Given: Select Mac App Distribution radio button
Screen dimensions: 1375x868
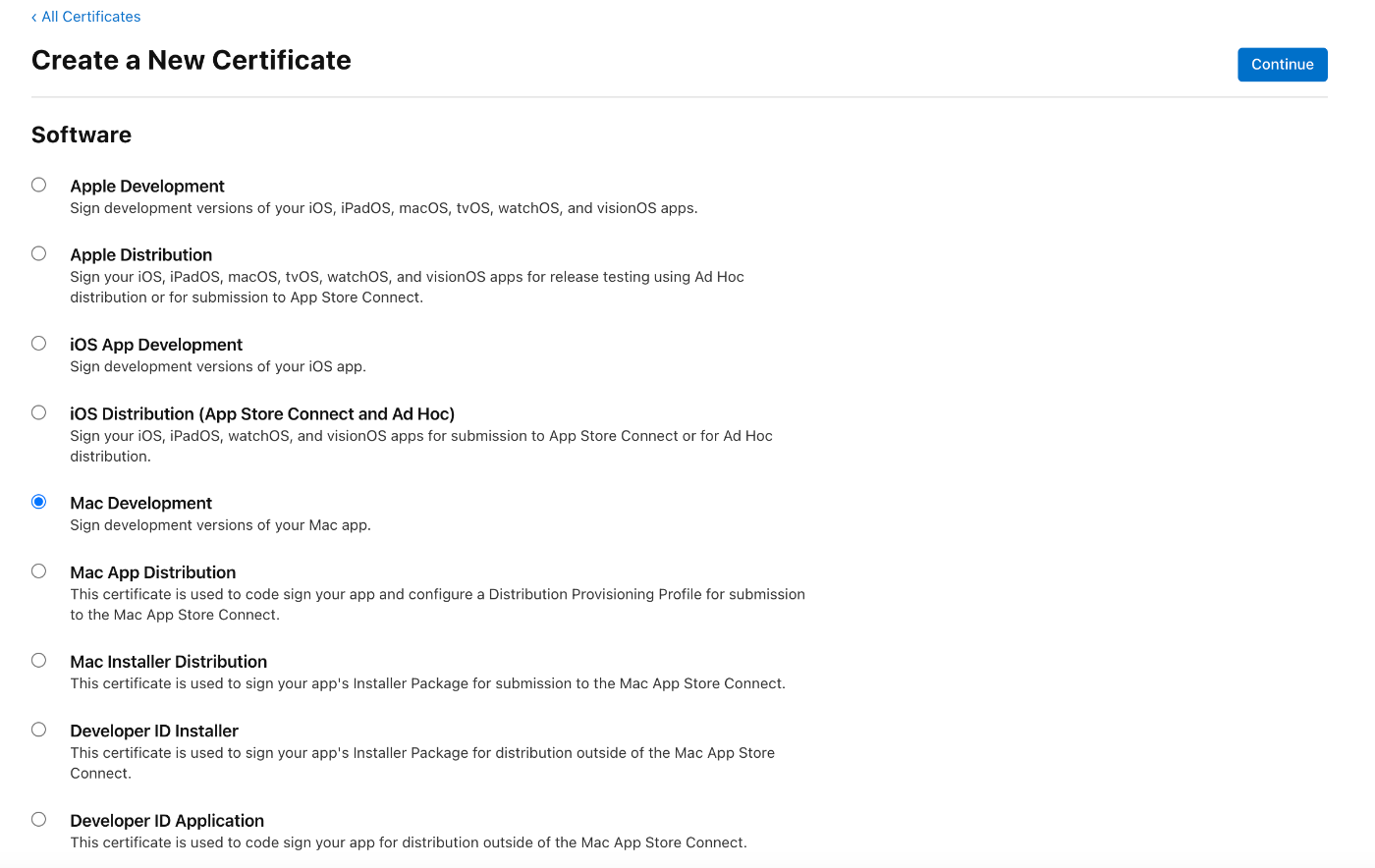Looking at the screenshot, I should point(38,570).
